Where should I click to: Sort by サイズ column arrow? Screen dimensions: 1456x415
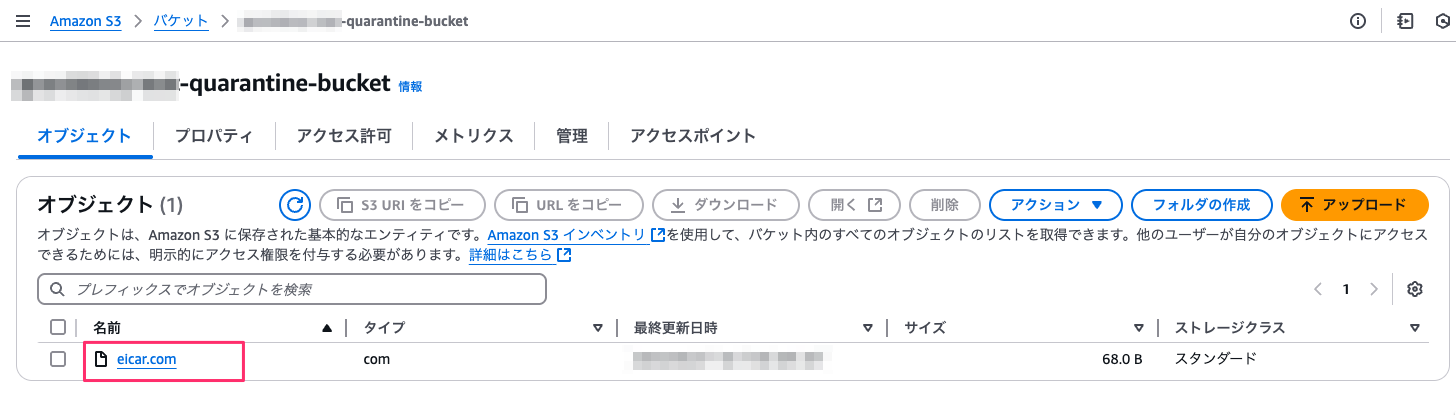pos(1139,328)
